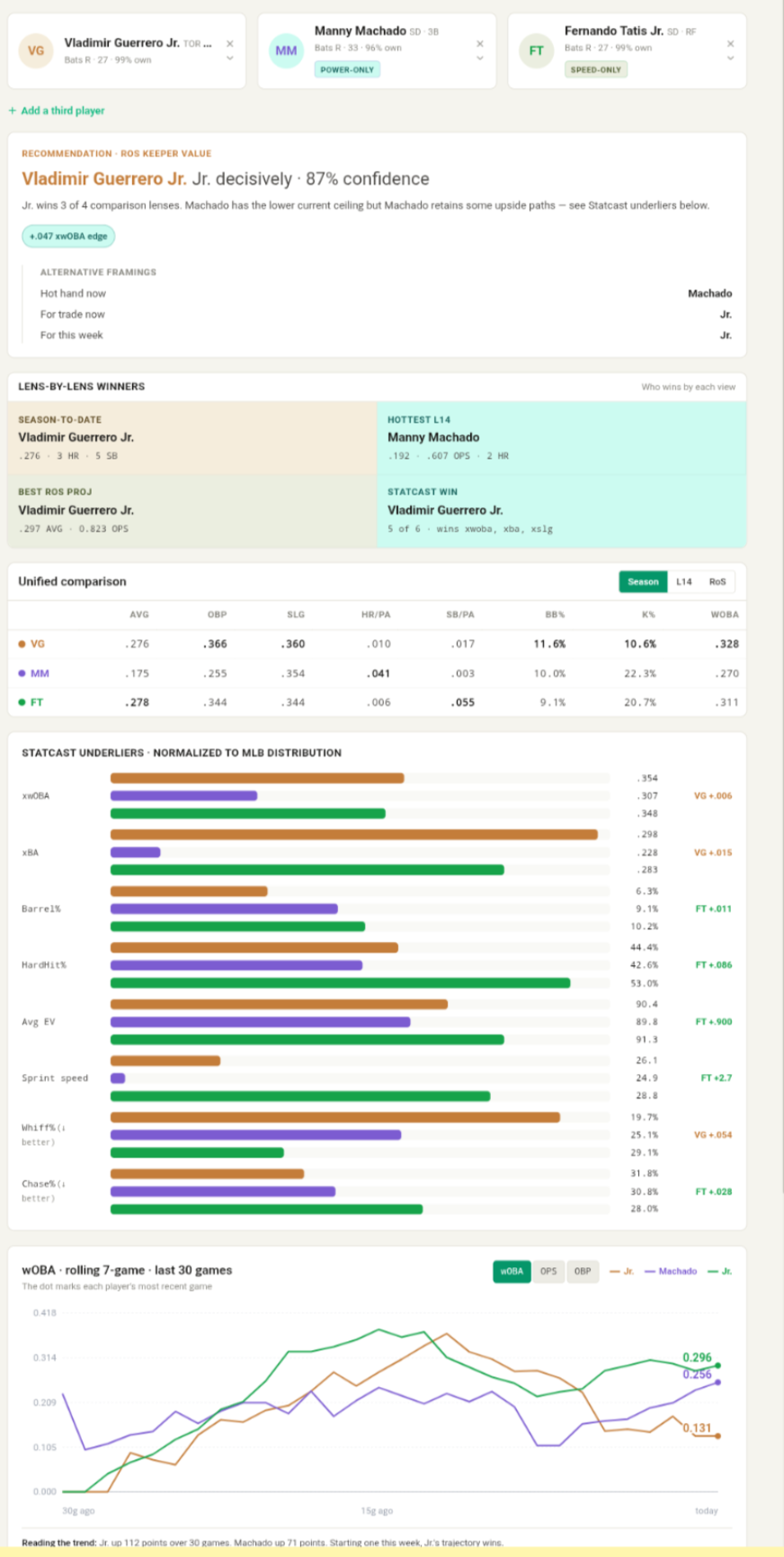Remove Vladimir Guerrero Jr. player card
This screenshot has height=1557, width=784.
[x=230, y=43]
